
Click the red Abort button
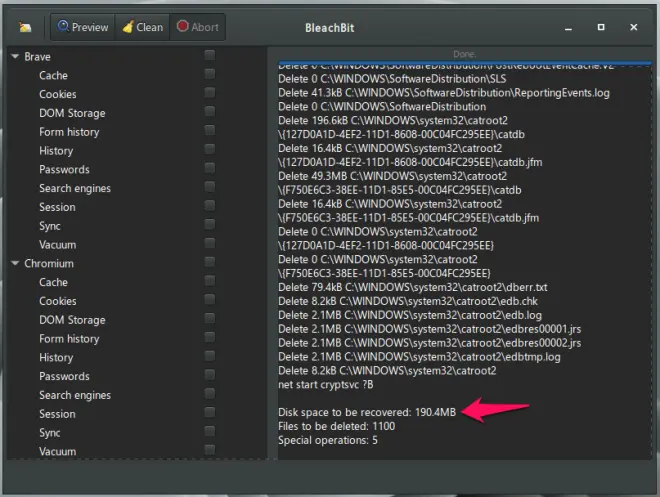pyautogui.click(x=197, y=27)
